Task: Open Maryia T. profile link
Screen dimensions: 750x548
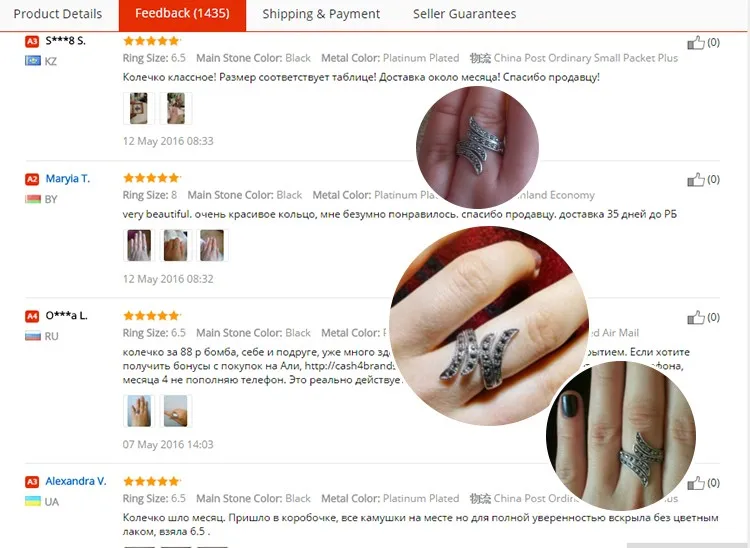Action: click(67, 179)
